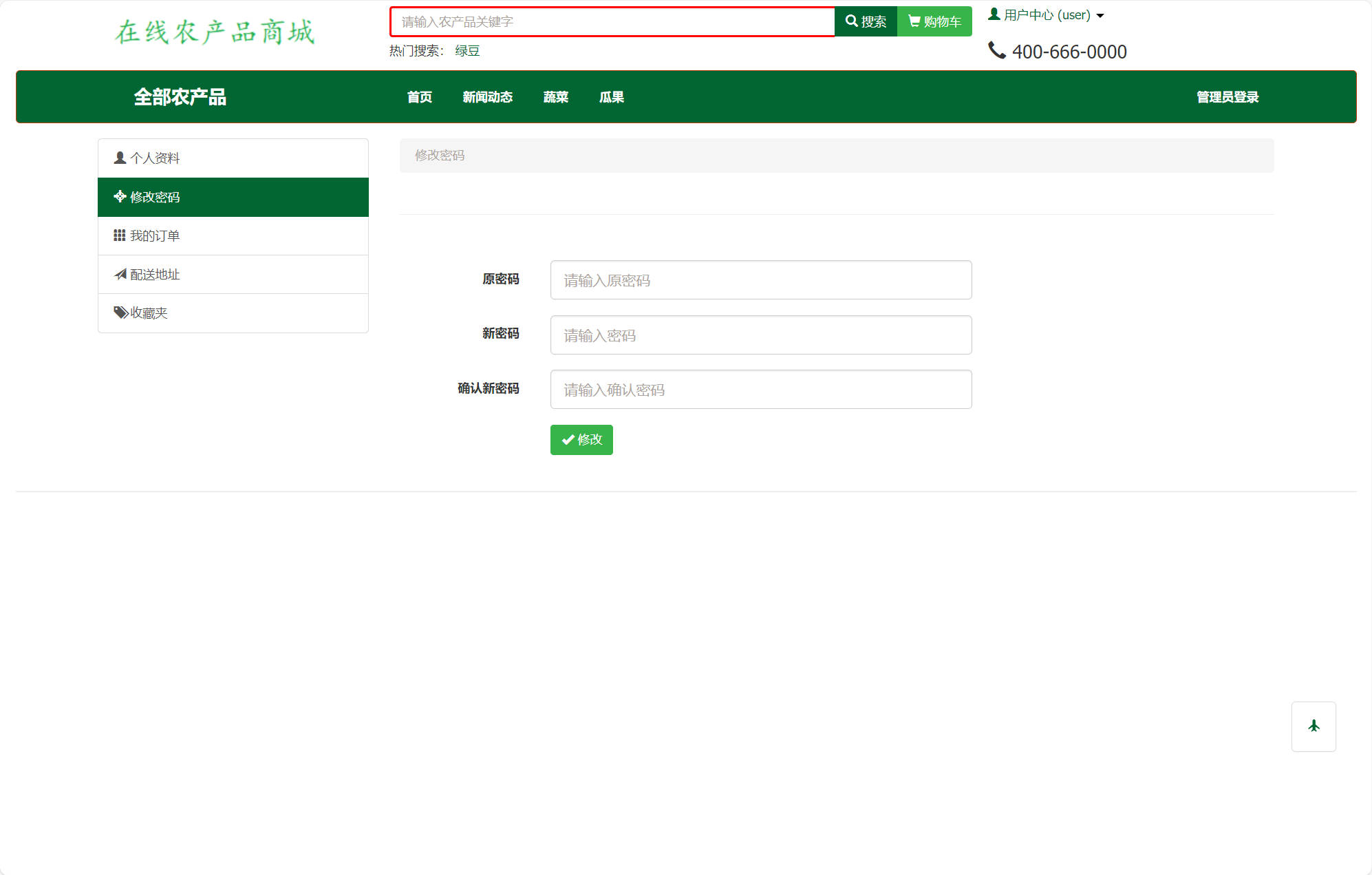This screenshot has width=1372, height=875.
Task: Click the 请输入原密码 input field
Action: (x=760, y=280)
